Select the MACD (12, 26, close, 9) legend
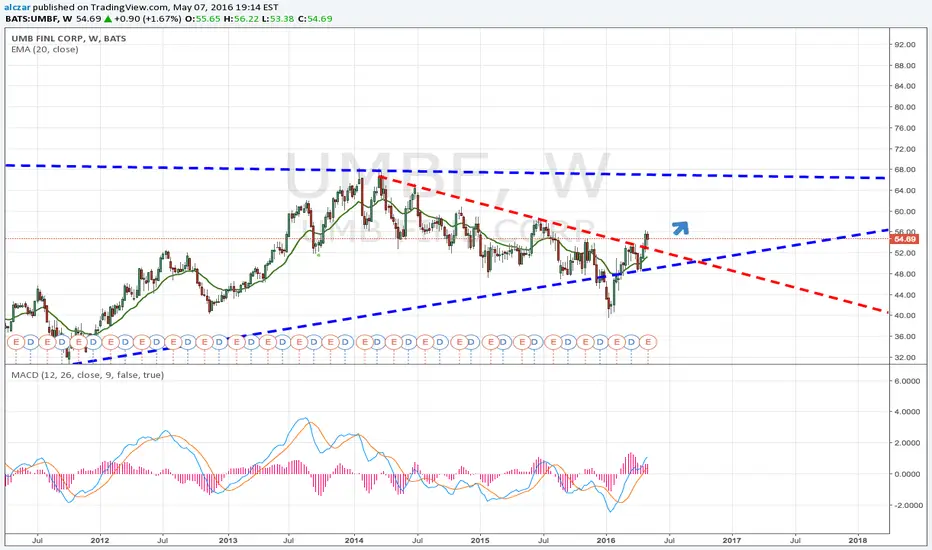Screen dimensions: 932x550 87,375
